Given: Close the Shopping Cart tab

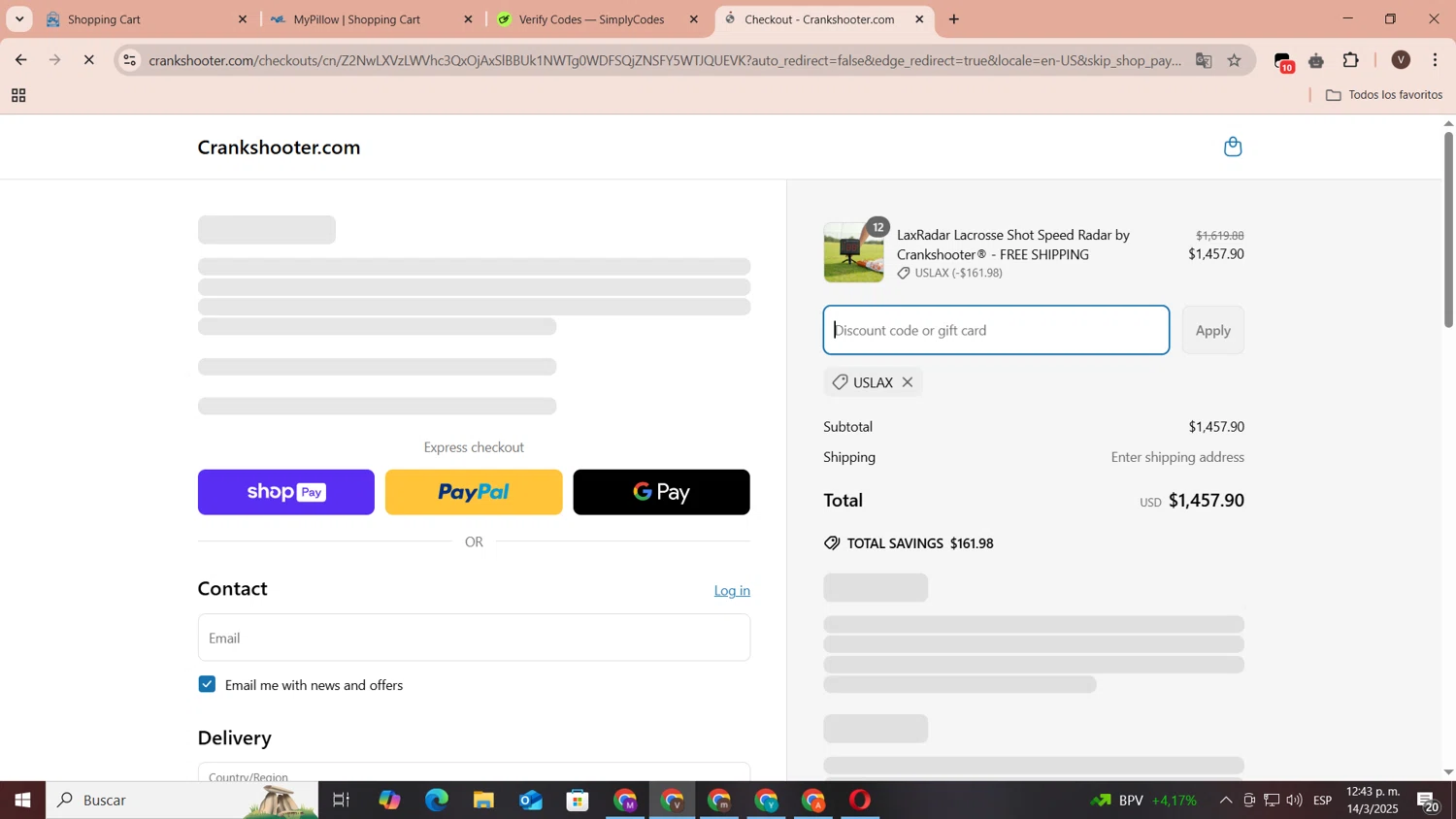Looking at the screenshot, I should 243,19.
